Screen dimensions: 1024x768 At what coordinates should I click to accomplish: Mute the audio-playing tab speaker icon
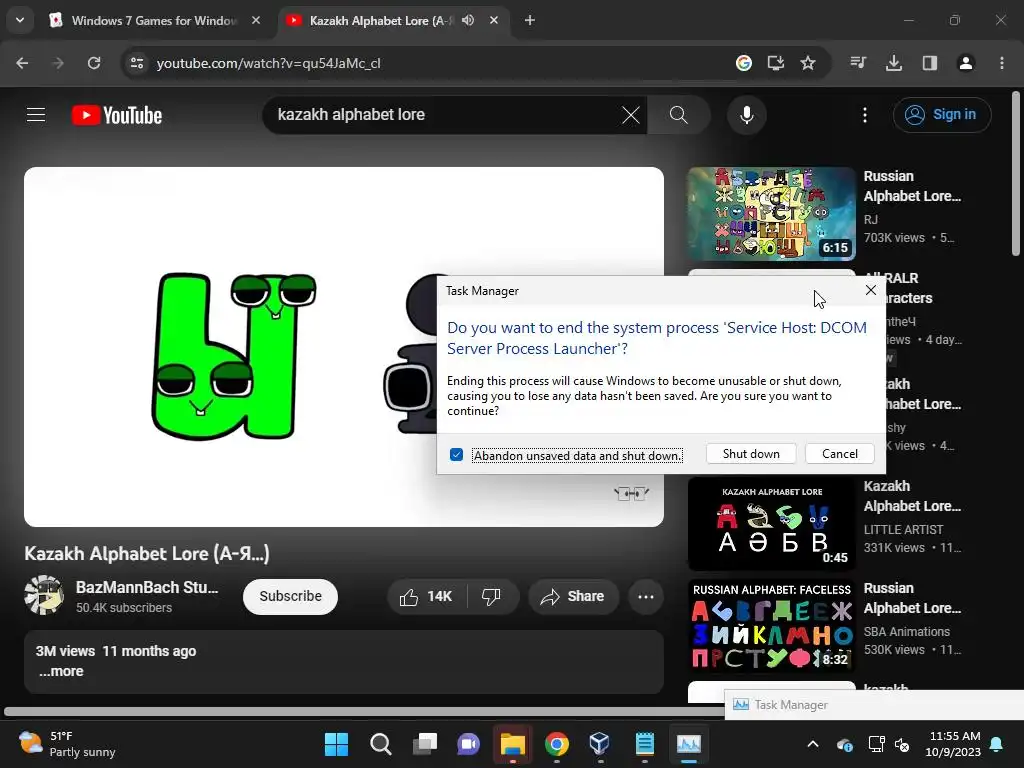point(468,21)
